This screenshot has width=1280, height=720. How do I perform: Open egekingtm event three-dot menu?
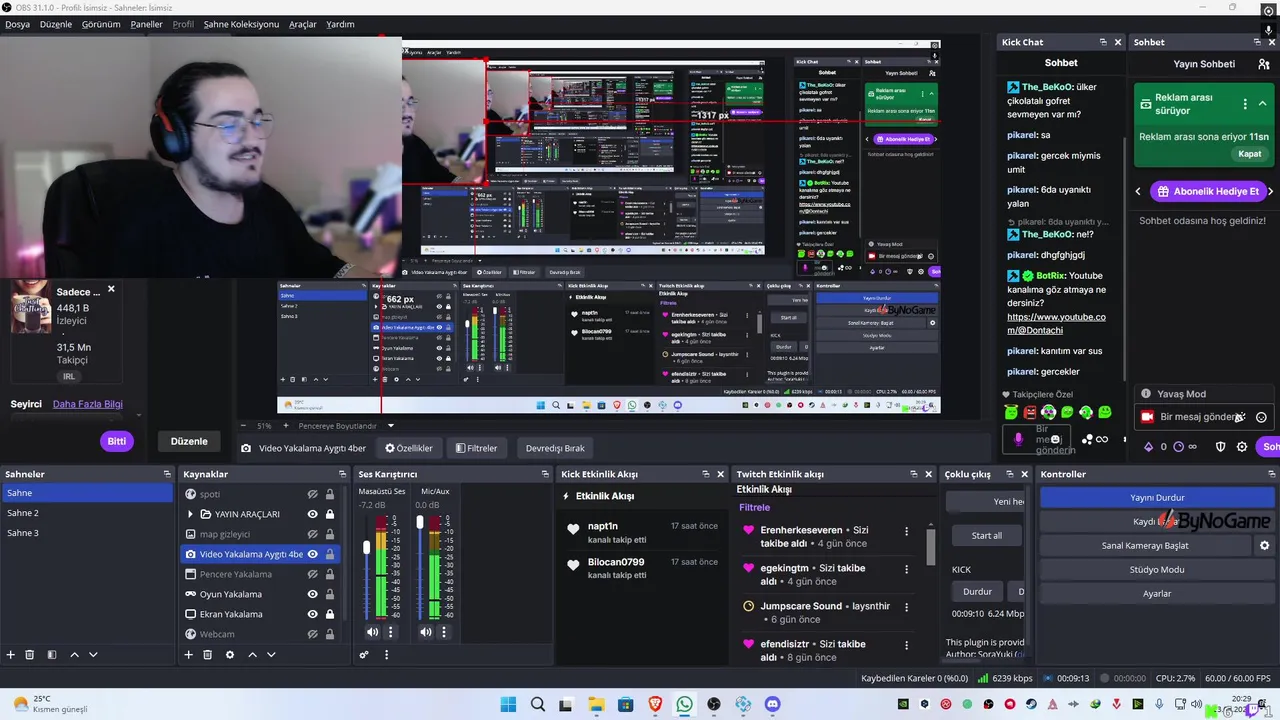(x=907, y=569)
